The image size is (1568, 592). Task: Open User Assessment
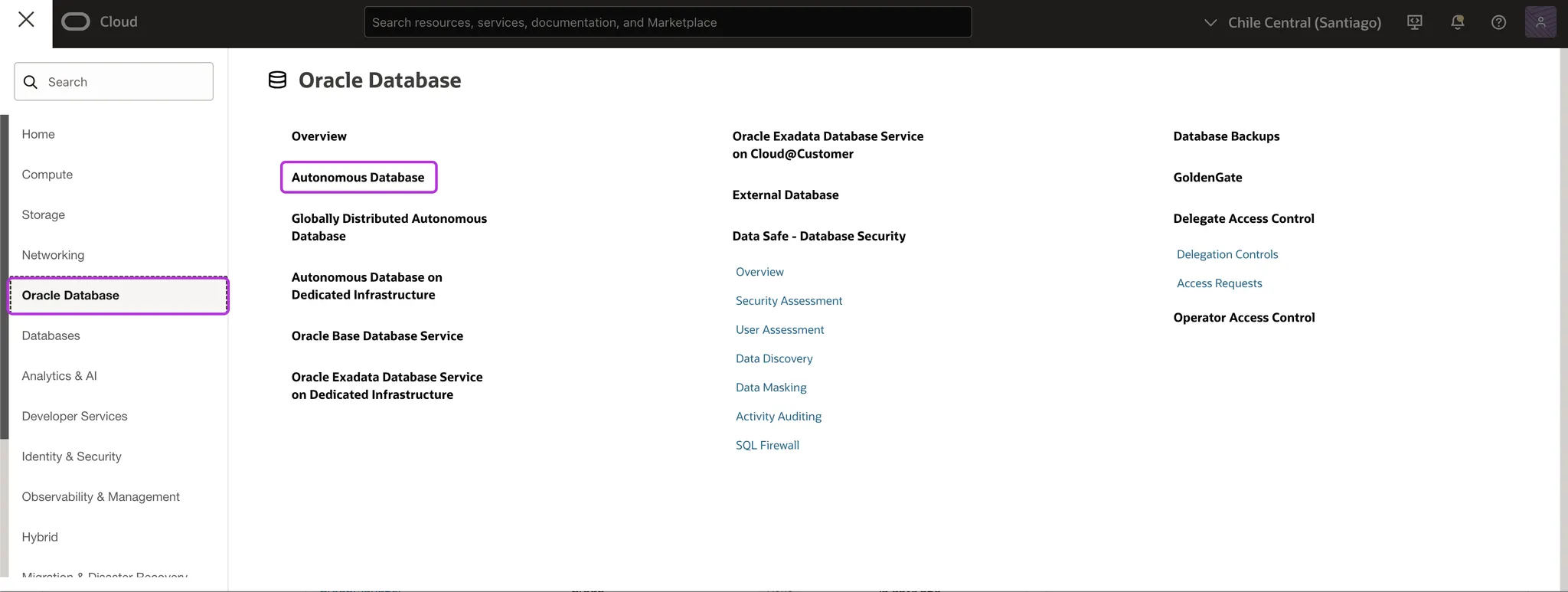tap(779, 330)
